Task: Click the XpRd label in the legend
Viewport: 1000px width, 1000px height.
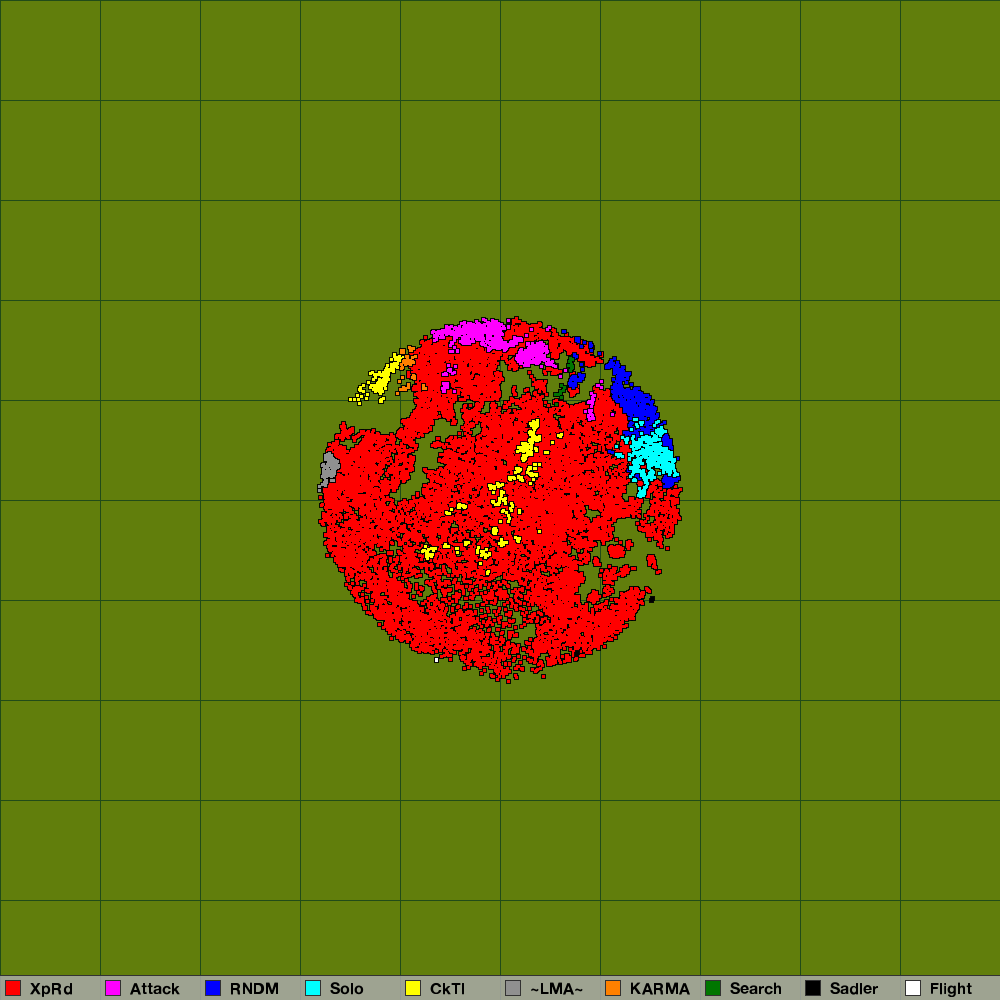Action: click(x=51, y=989)
